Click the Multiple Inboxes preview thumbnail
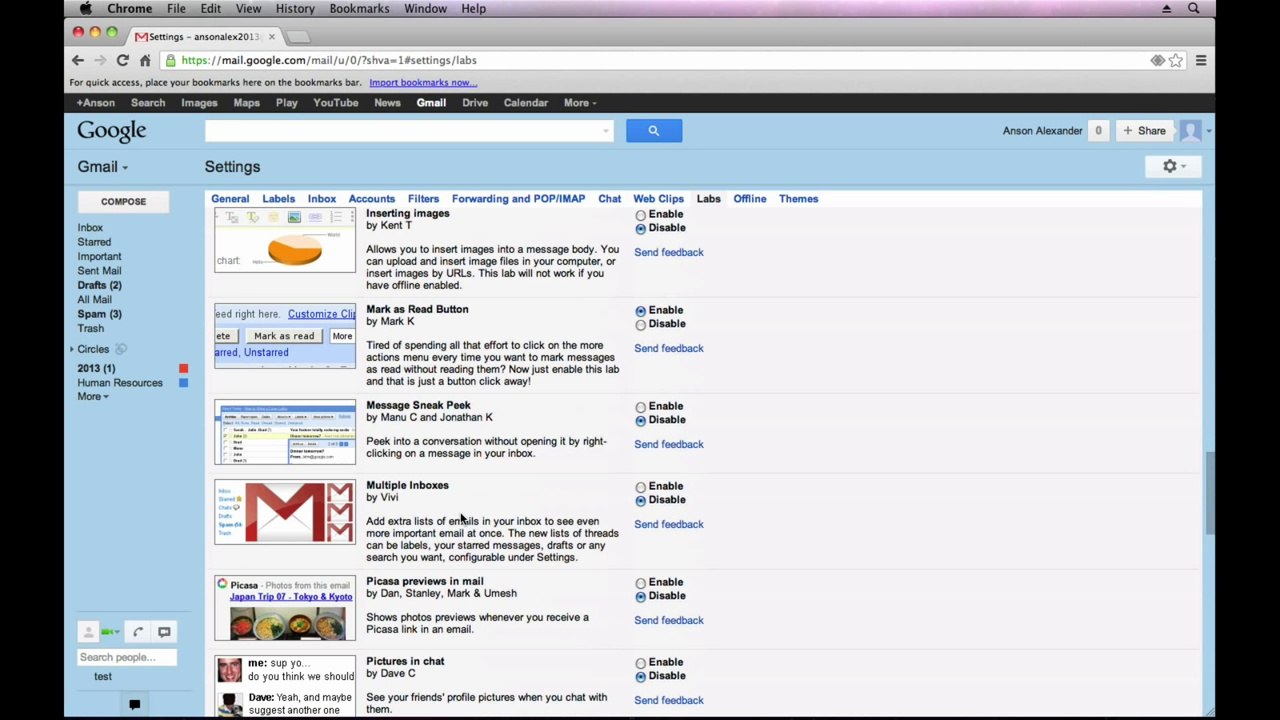Viewport: 1280px width, 720px height. (285, 512)
